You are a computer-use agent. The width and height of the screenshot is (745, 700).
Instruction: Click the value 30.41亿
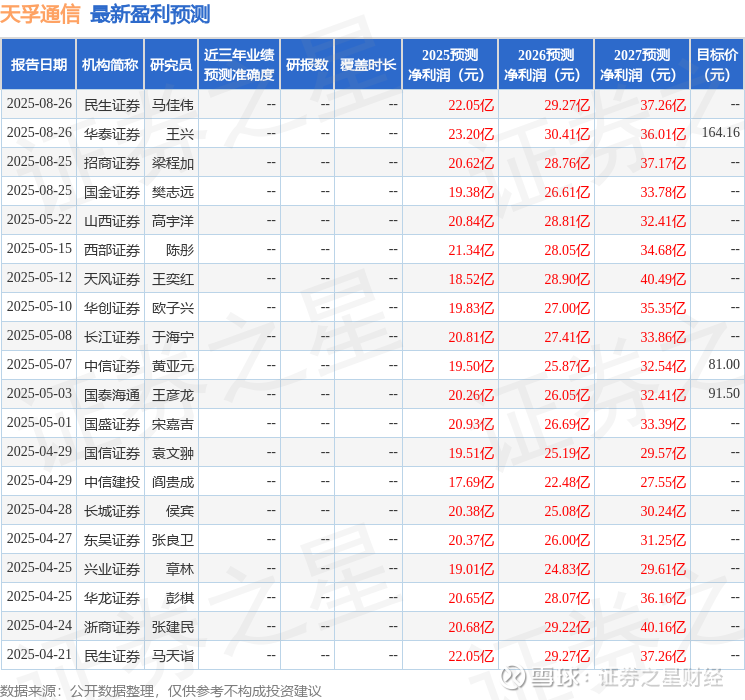click(x=567, y=134)
